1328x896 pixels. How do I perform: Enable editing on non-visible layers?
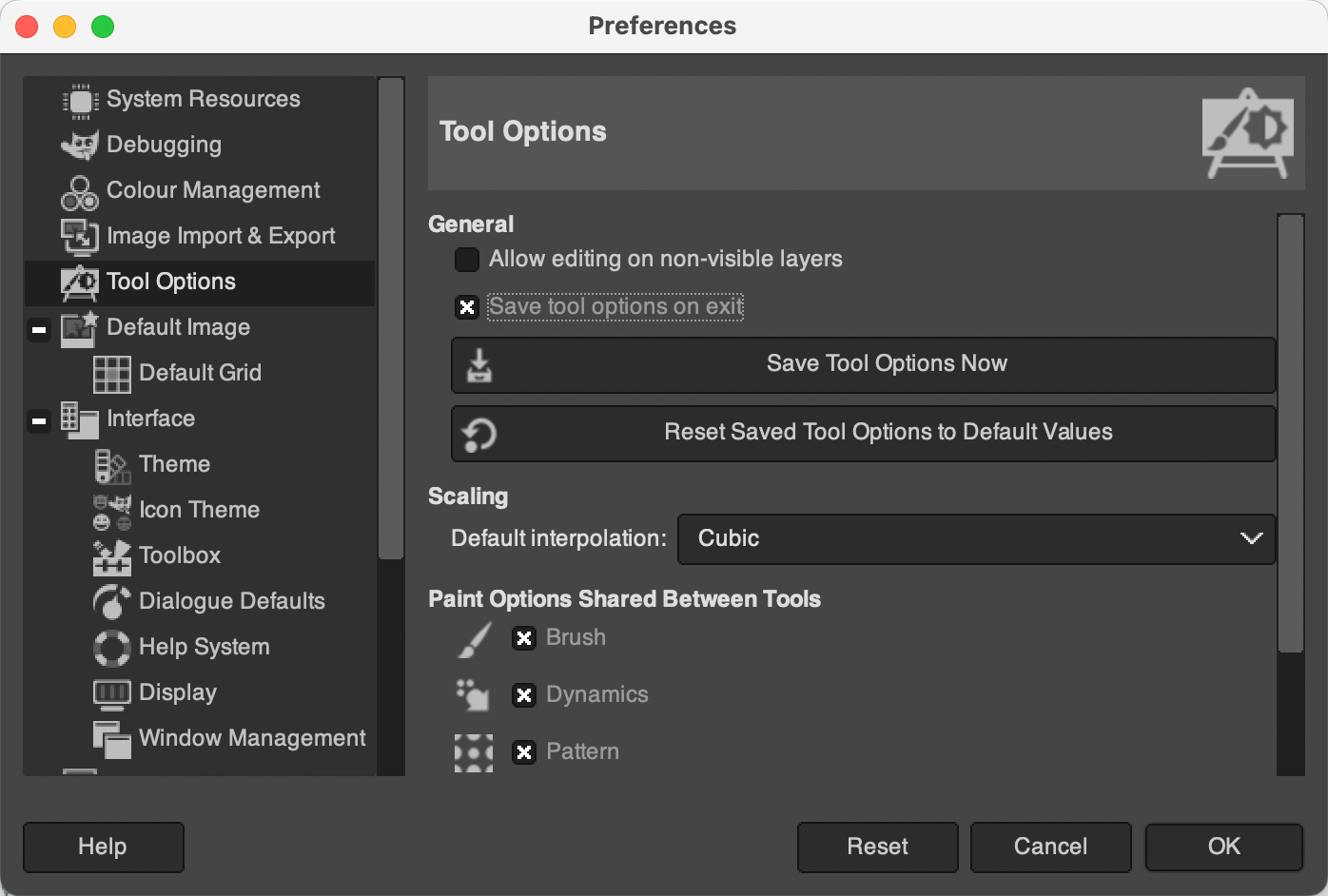(466, 259)
